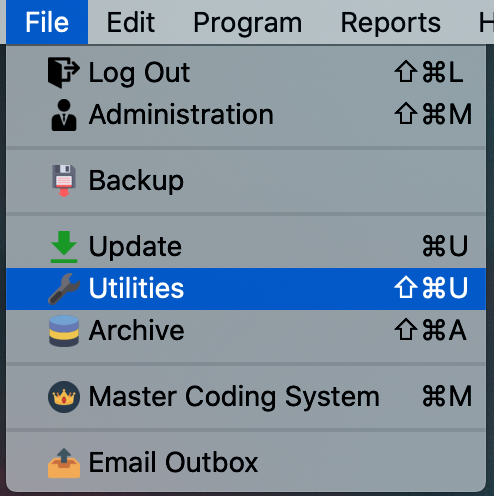Open the Program menu
The height and width of the screenshot is (496, 494).
pyautogui.click(x=248, y=22)
